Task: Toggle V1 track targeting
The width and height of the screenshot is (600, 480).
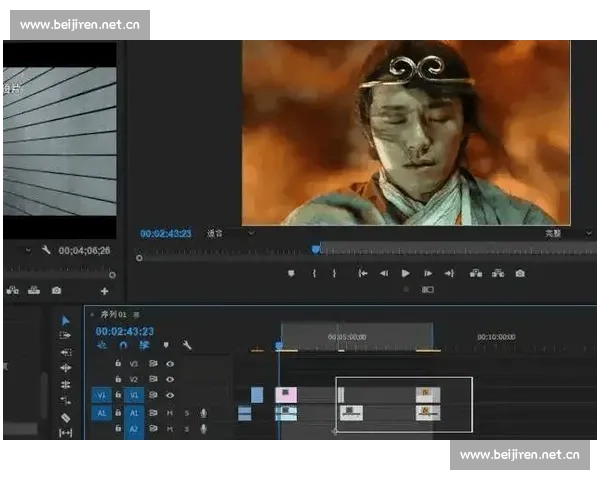Action: [134, 395]
